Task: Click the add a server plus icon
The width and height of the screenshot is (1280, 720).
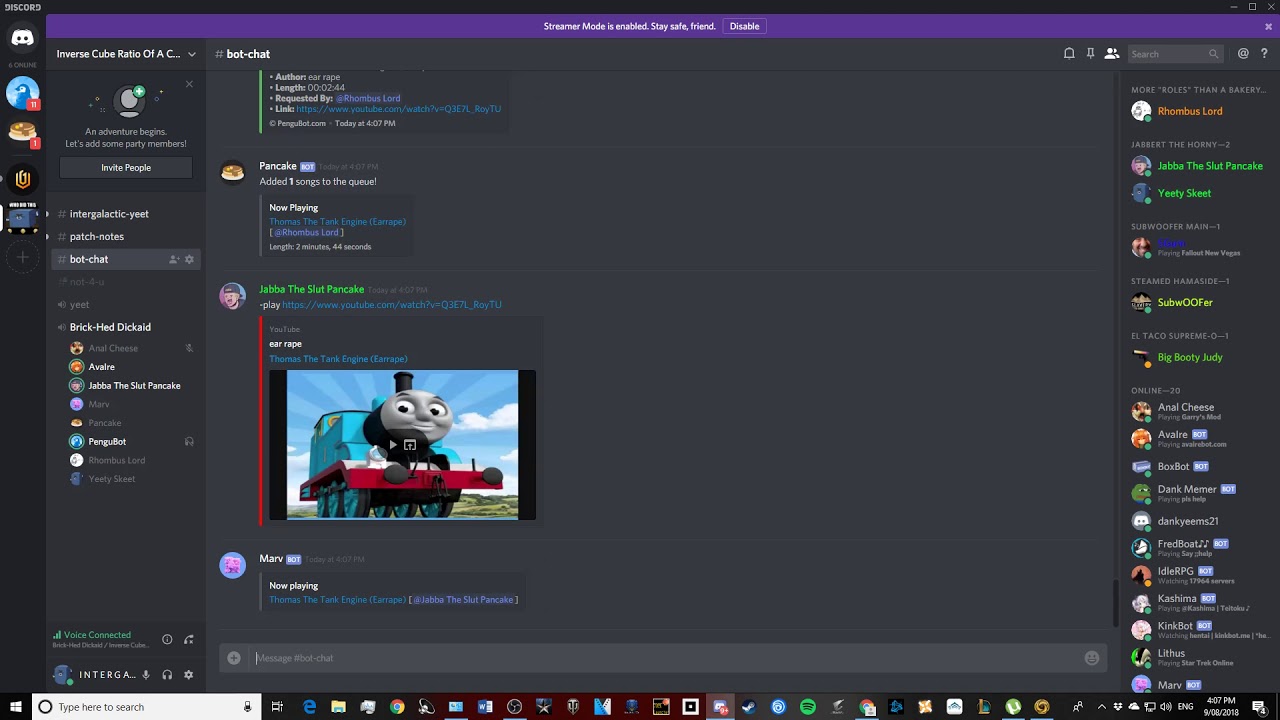Action: [22, 257]
